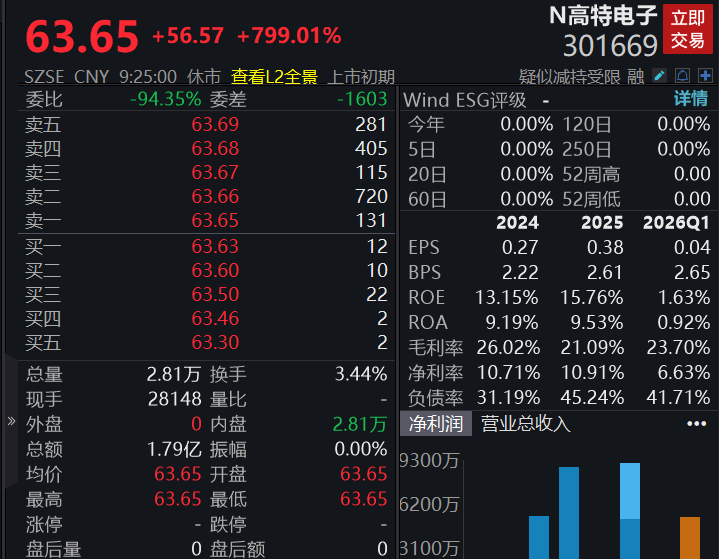Viewport: 719px width, 559px height.
Task: Click the 疑似减持受限 label
Action: 570,77
